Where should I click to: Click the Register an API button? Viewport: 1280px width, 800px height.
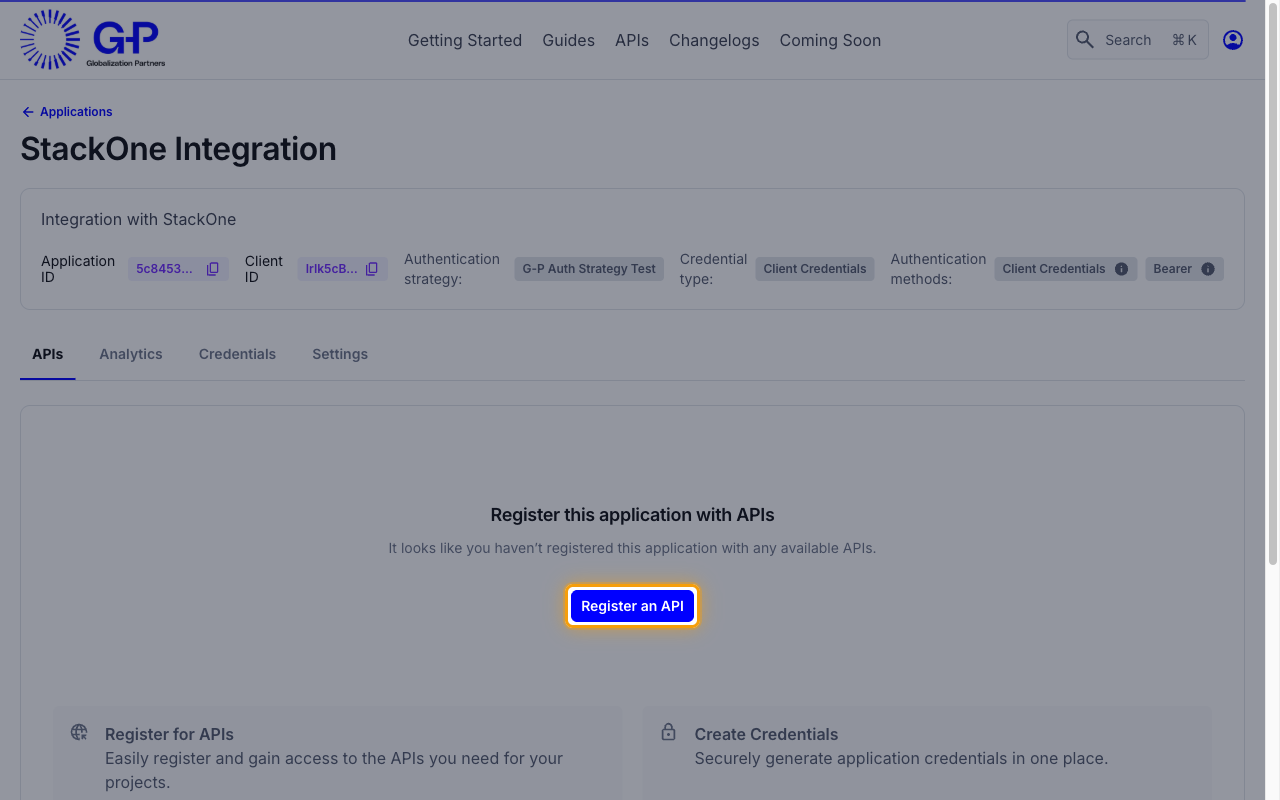[x=632, y=606]
